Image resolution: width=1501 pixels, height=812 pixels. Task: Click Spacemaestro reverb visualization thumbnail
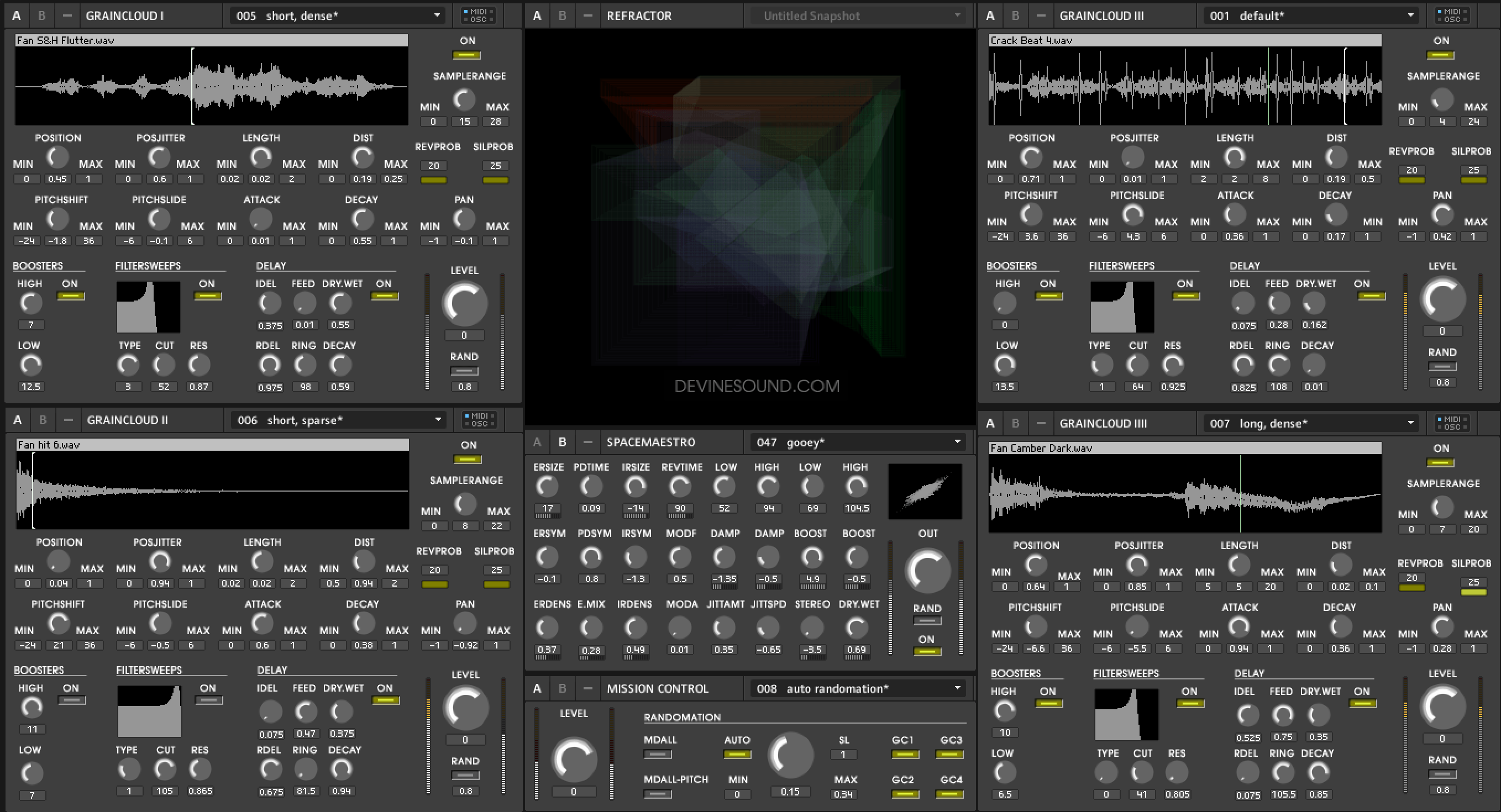point(925,491)
